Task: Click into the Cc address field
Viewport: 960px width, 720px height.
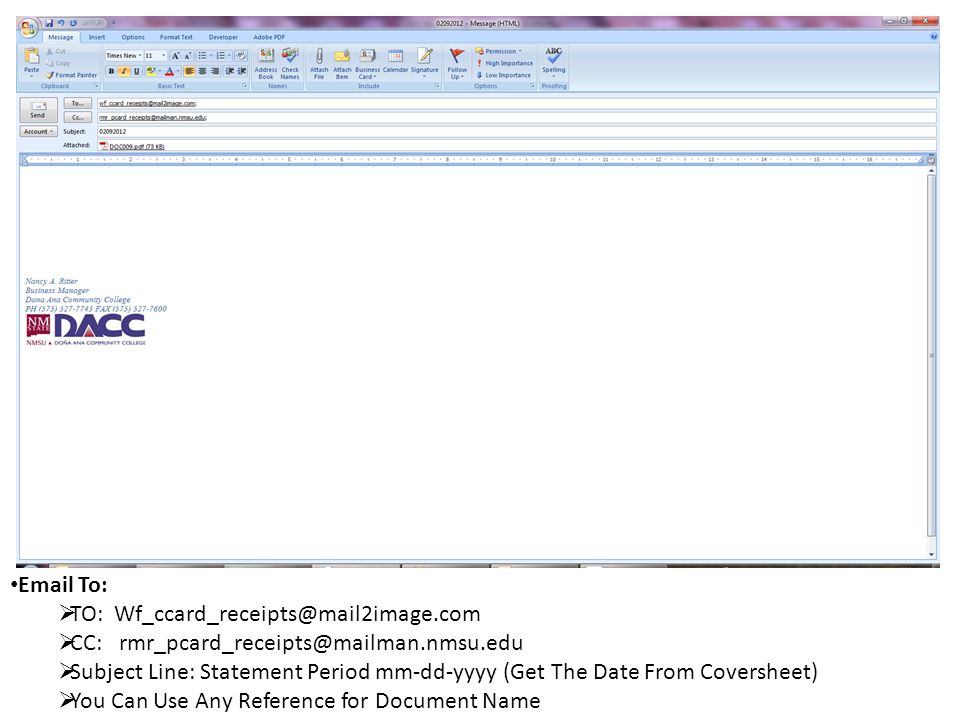Action: [517, 118]
